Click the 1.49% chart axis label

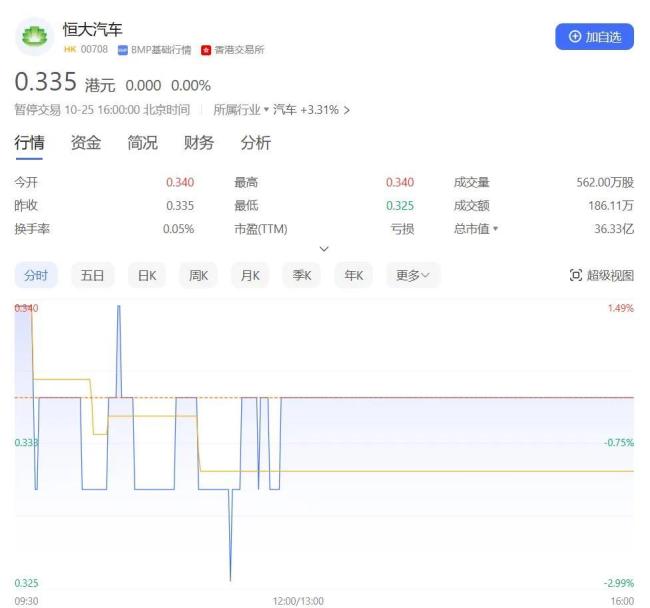point(621,308)
